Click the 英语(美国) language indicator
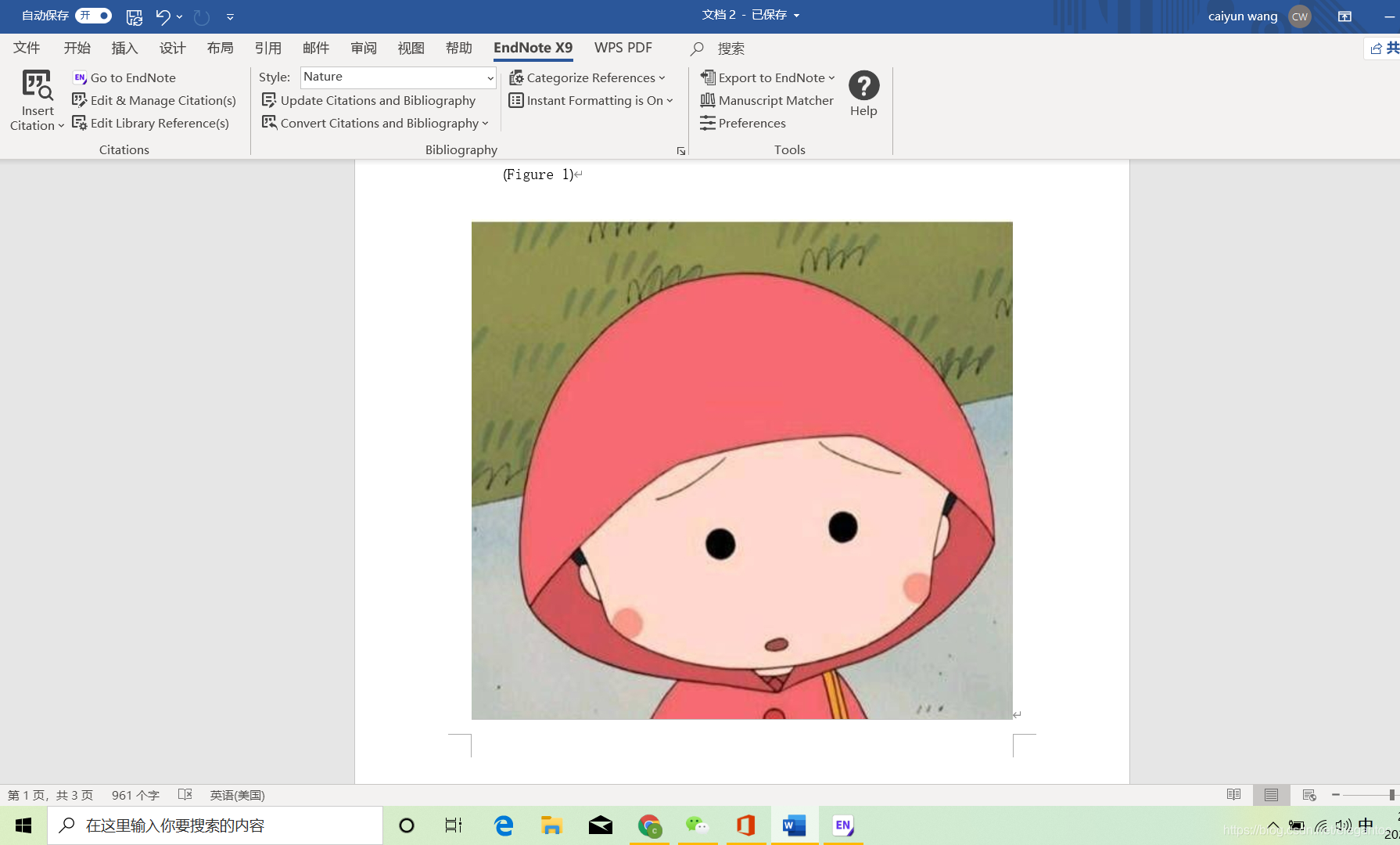Viewport: 1400px width, 845px height. 238,795
